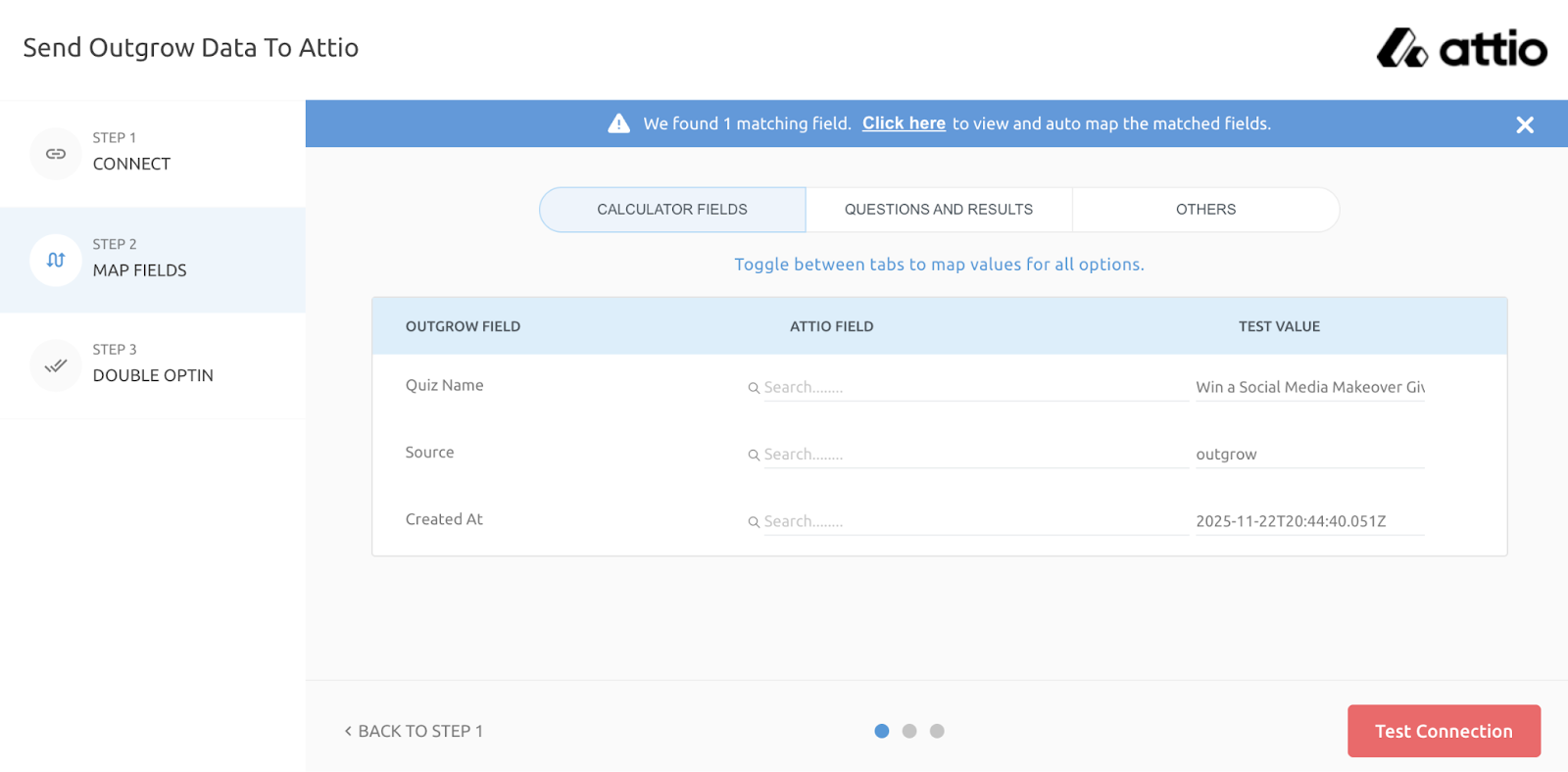
Task: Click the Attio logo
Action: click(x=1461, y=48)
